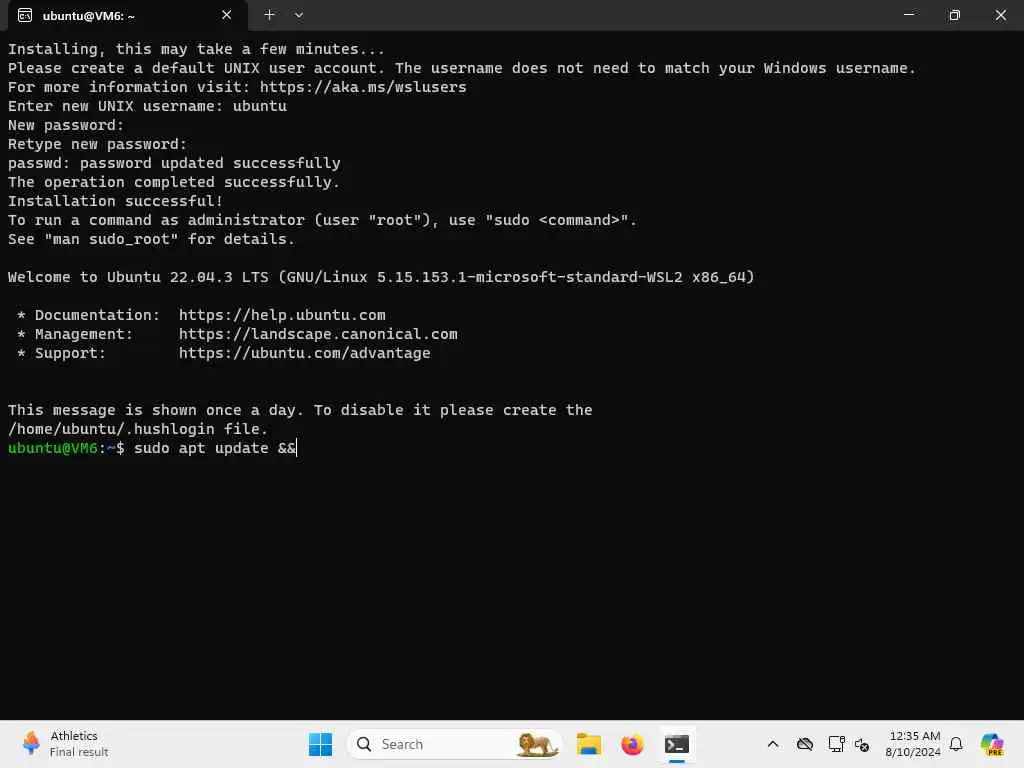Click 'passwd: password updated successfully' text
1024x768 pixels.
[x=174, y=163]
